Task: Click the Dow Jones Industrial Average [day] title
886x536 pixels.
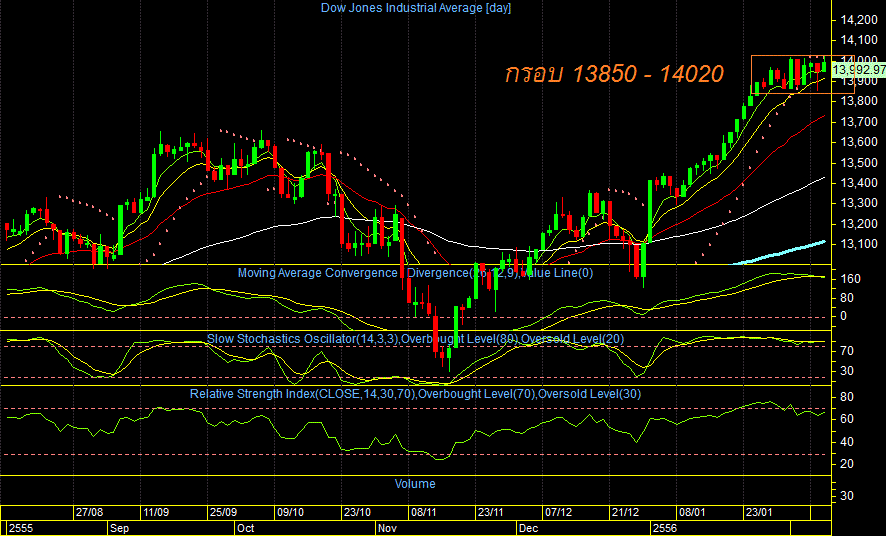Action: (416, 8)
